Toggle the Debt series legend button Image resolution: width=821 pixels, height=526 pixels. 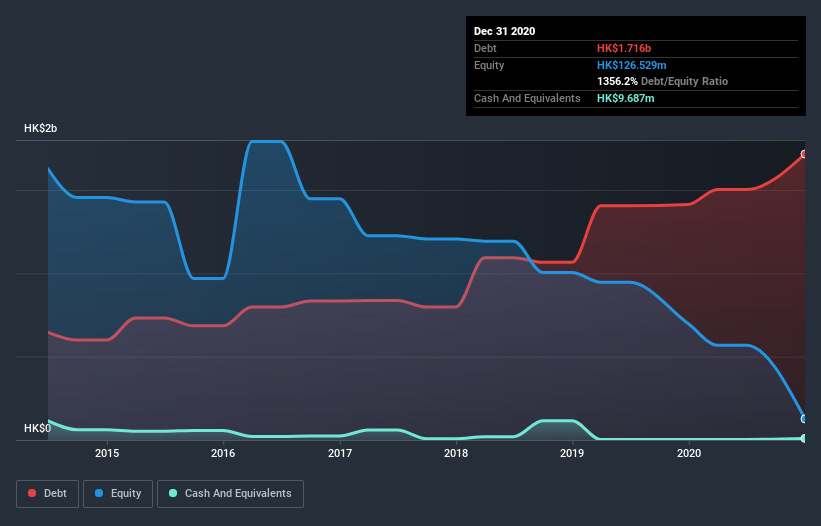[x=47, y=494]
